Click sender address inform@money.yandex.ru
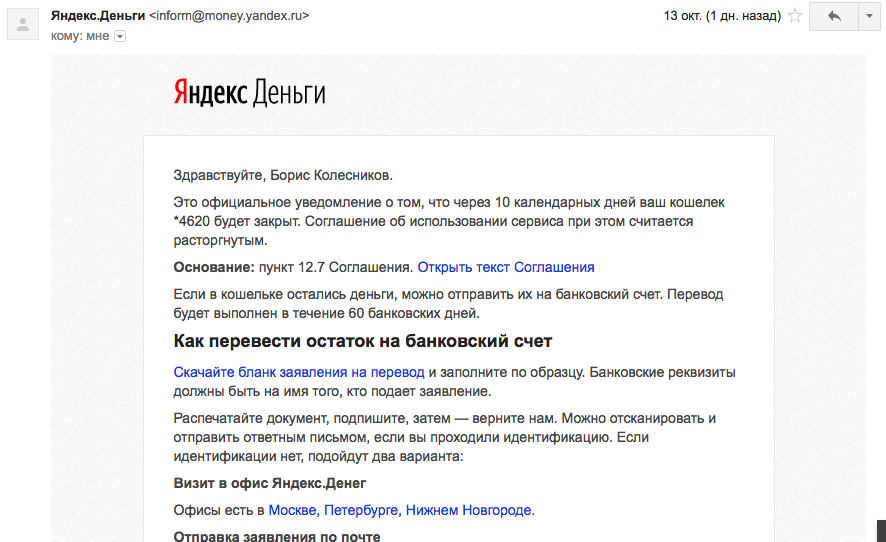The height and width of the screenshot is (542, 886). click(x=229, y=16)
